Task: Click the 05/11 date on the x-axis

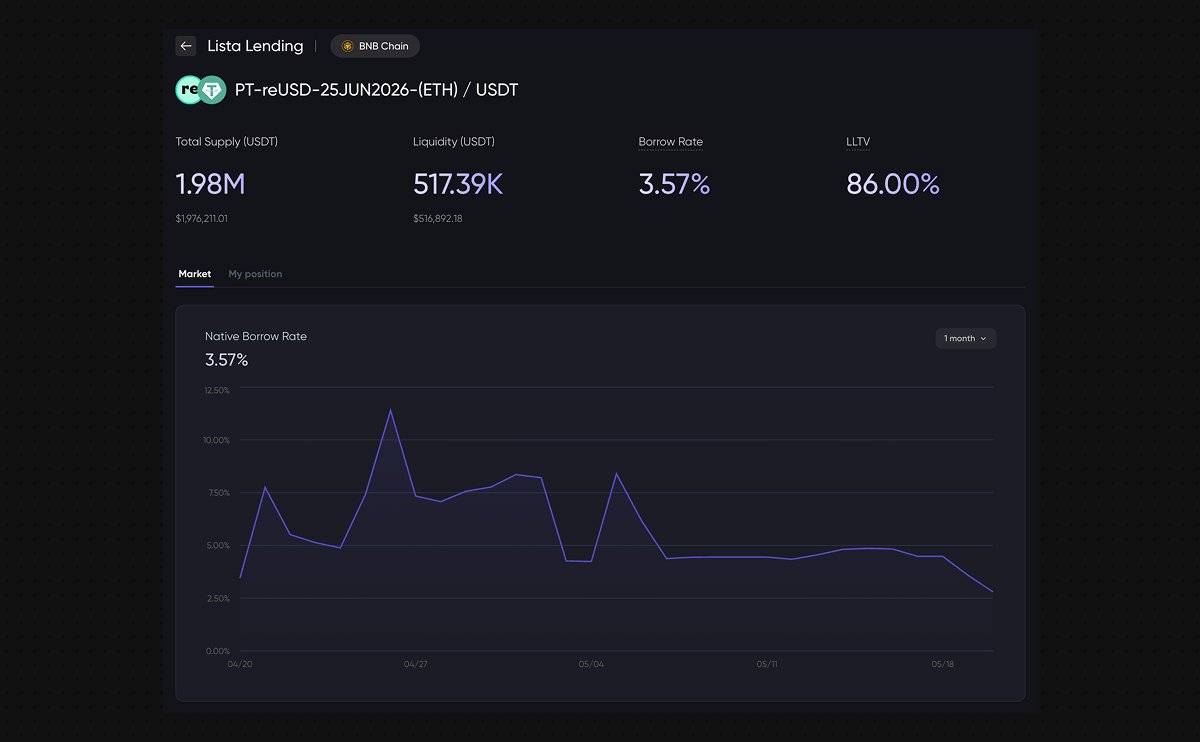Action: (767, 664)
